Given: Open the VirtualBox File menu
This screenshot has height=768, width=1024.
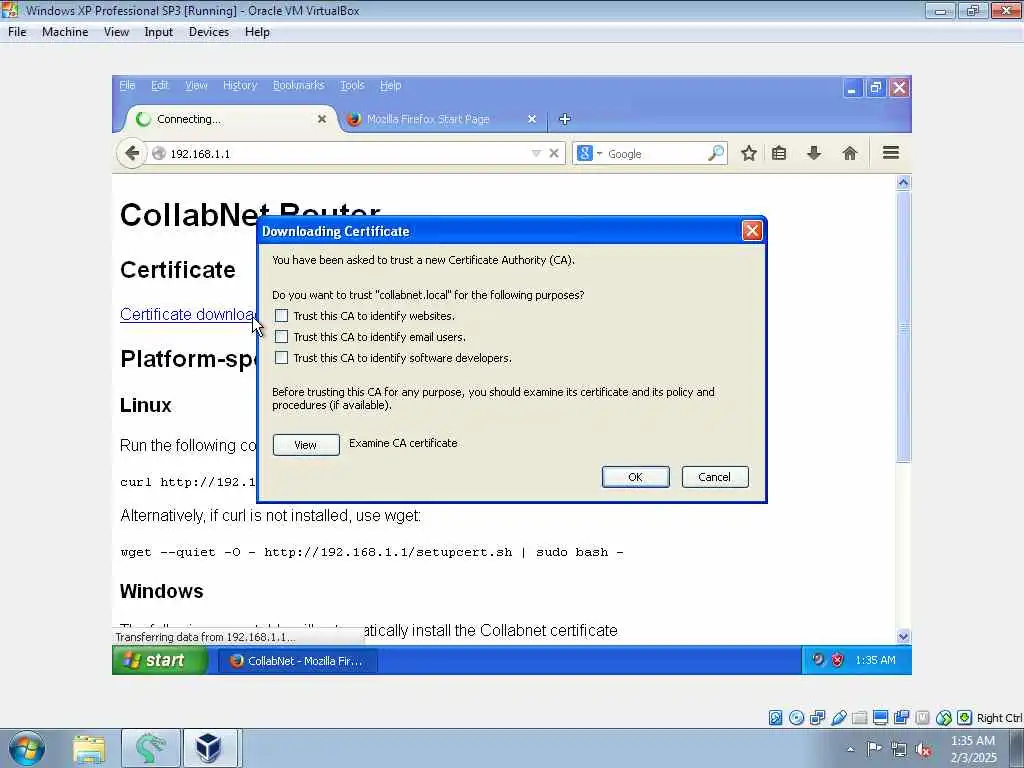Looking at the screenshot, I should pos(18,32).
